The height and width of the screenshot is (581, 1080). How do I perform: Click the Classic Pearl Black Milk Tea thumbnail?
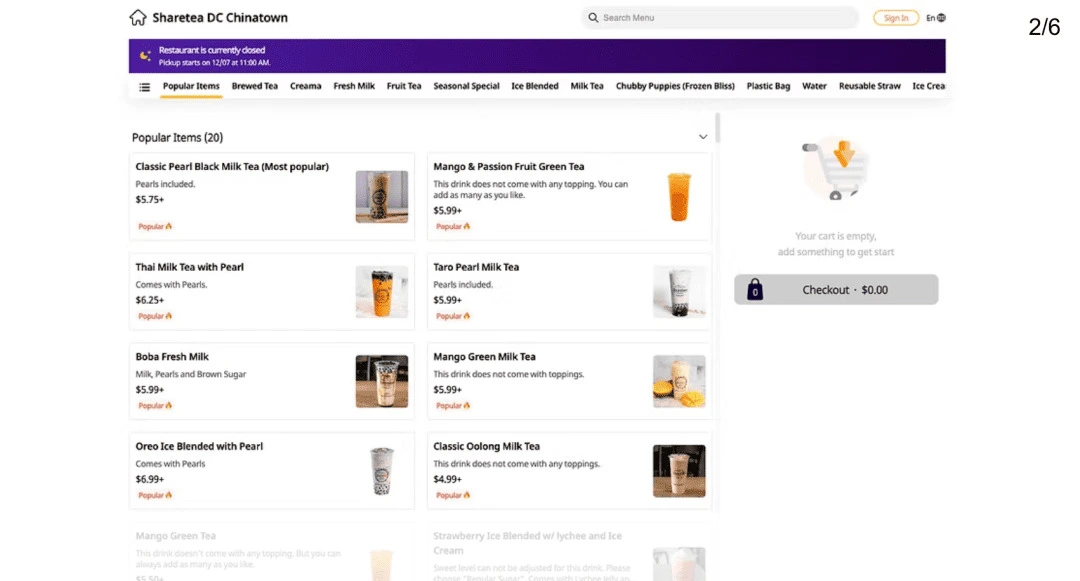point(382,197)
